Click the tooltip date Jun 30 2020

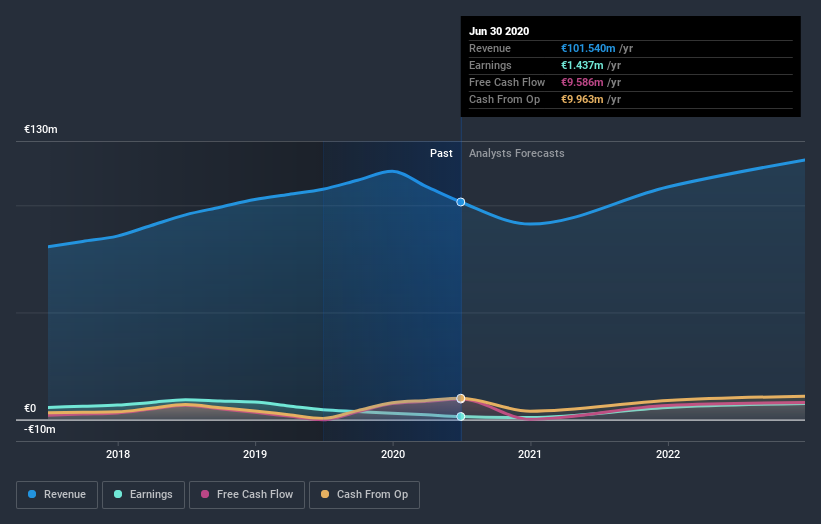(499, 31)
